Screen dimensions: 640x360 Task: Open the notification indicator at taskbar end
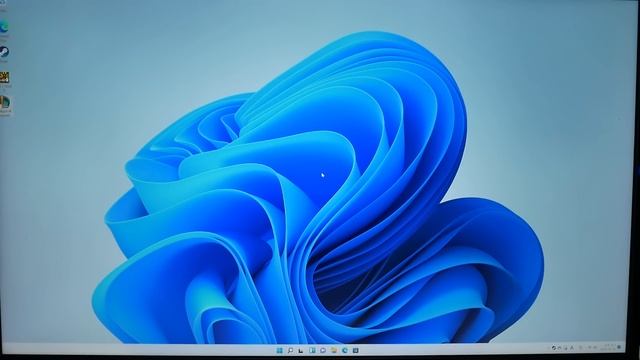[x=619, y=347]
